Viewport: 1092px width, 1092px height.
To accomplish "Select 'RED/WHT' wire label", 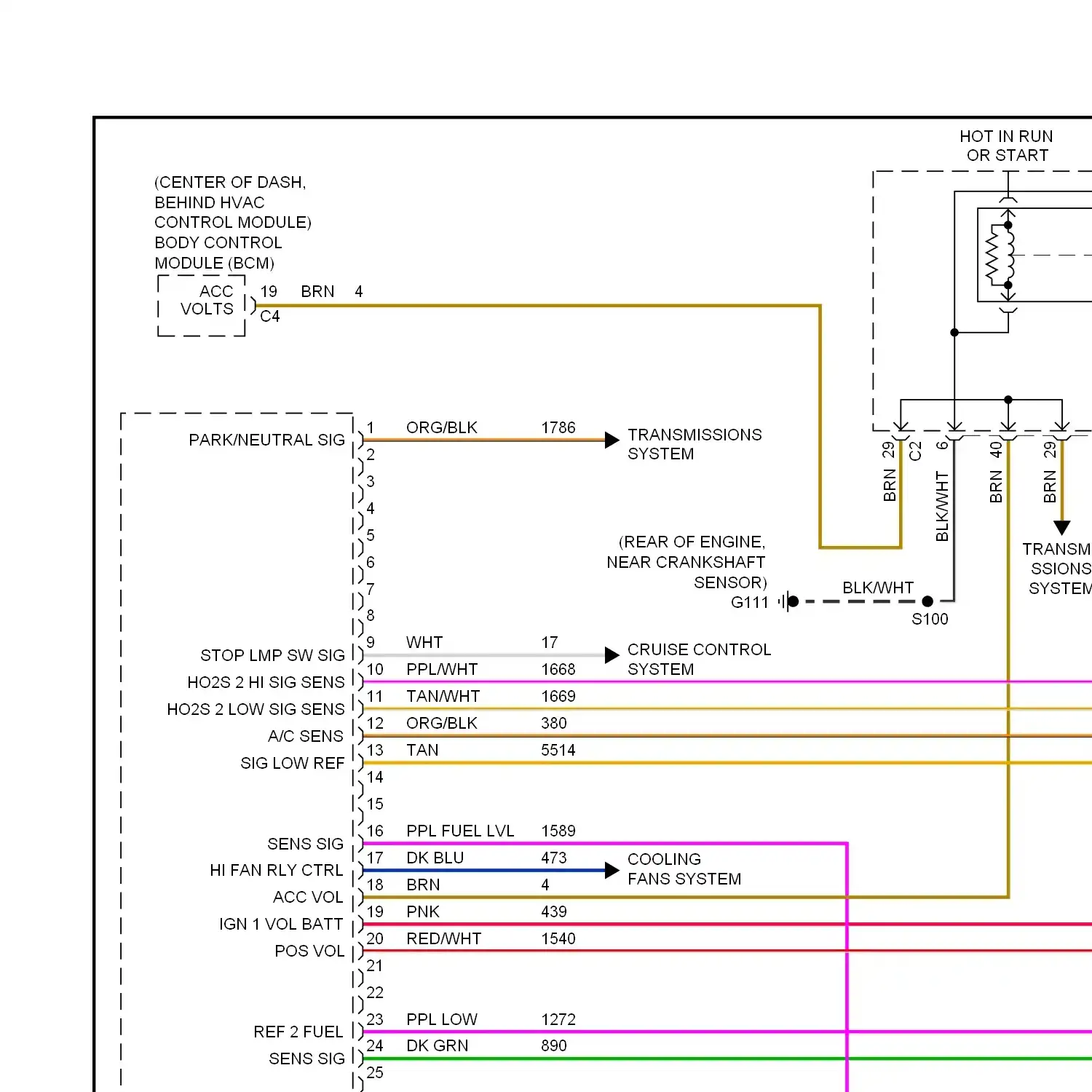I will (444, 938).
